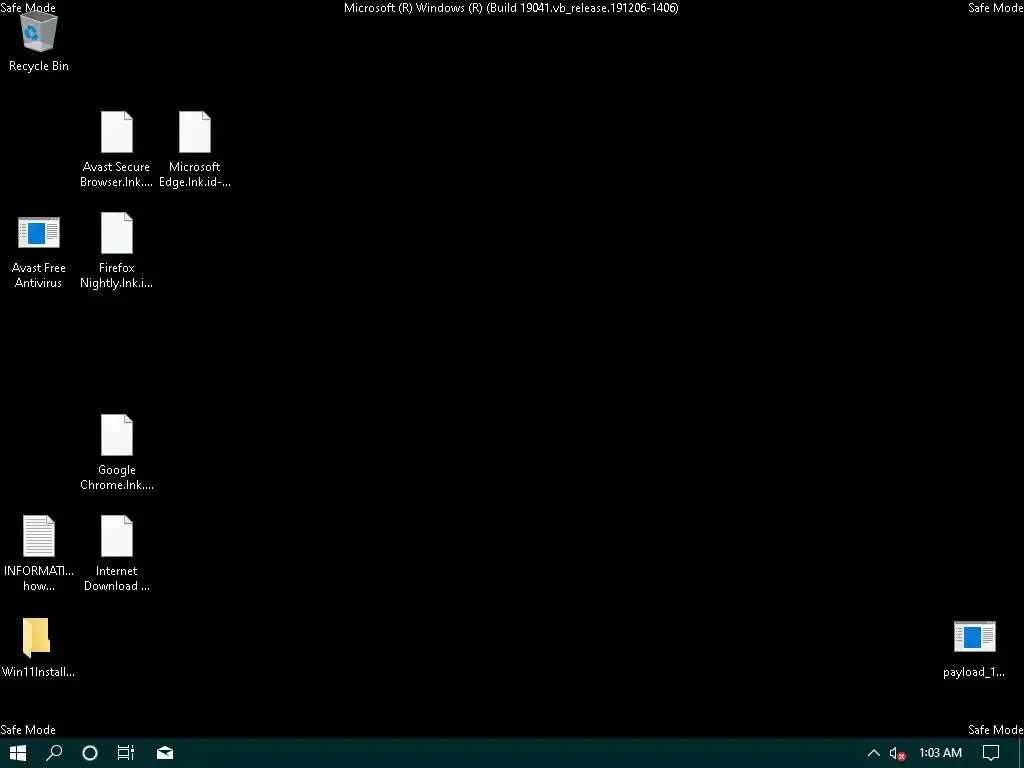Open taskbar search magnifier
Image resolution: width=1024 pixels, height=768 pixels.
coord(54,753)
